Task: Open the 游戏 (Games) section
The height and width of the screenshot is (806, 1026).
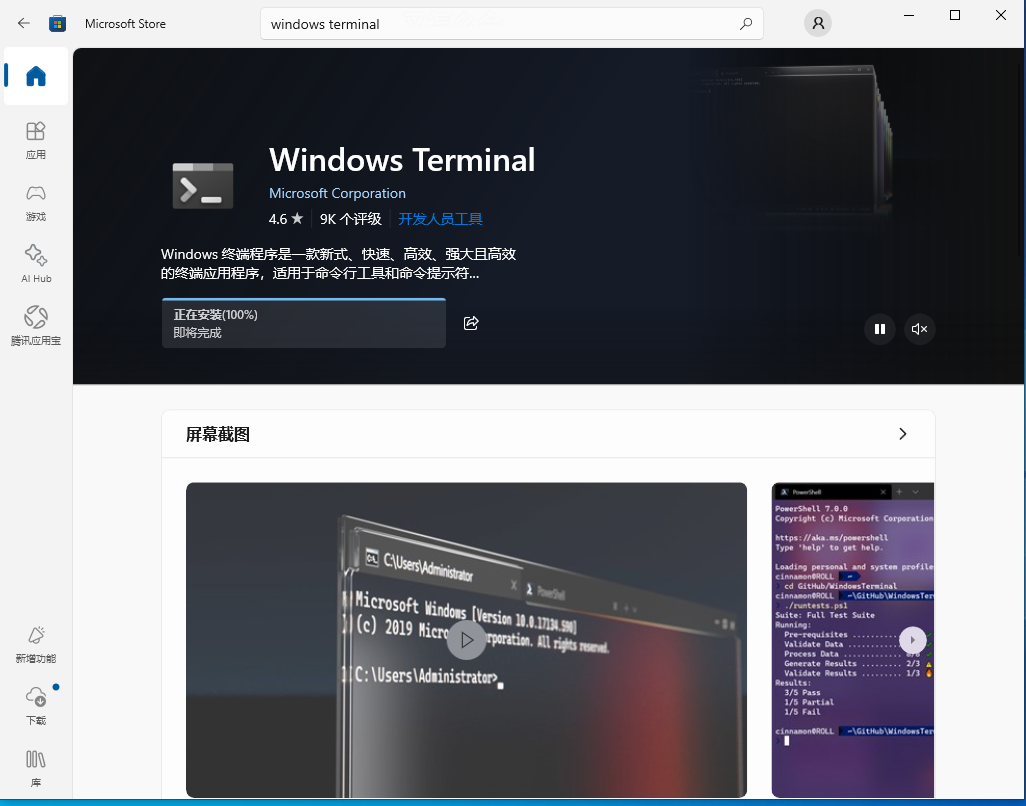Action: pyautogui.click(x=36, y=203)
